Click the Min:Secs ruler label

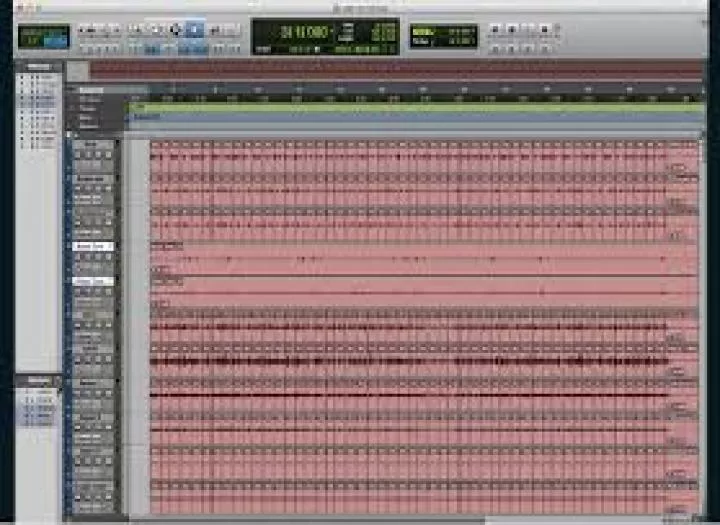[x=90, y=99]
